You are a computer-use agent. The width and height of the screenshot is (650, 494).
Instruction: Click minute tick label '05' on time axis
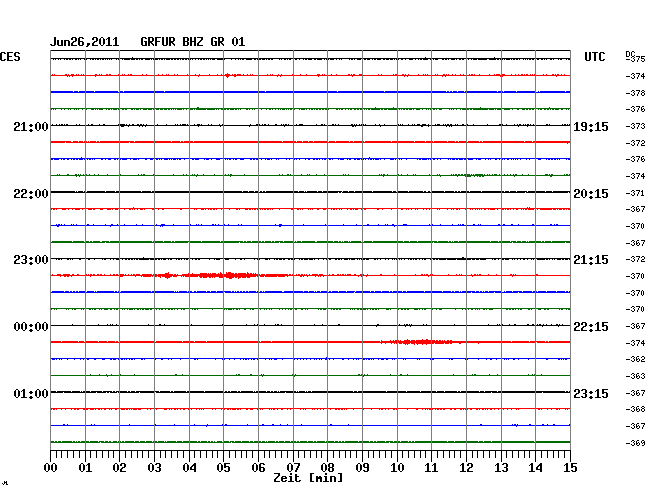(223, 468)
